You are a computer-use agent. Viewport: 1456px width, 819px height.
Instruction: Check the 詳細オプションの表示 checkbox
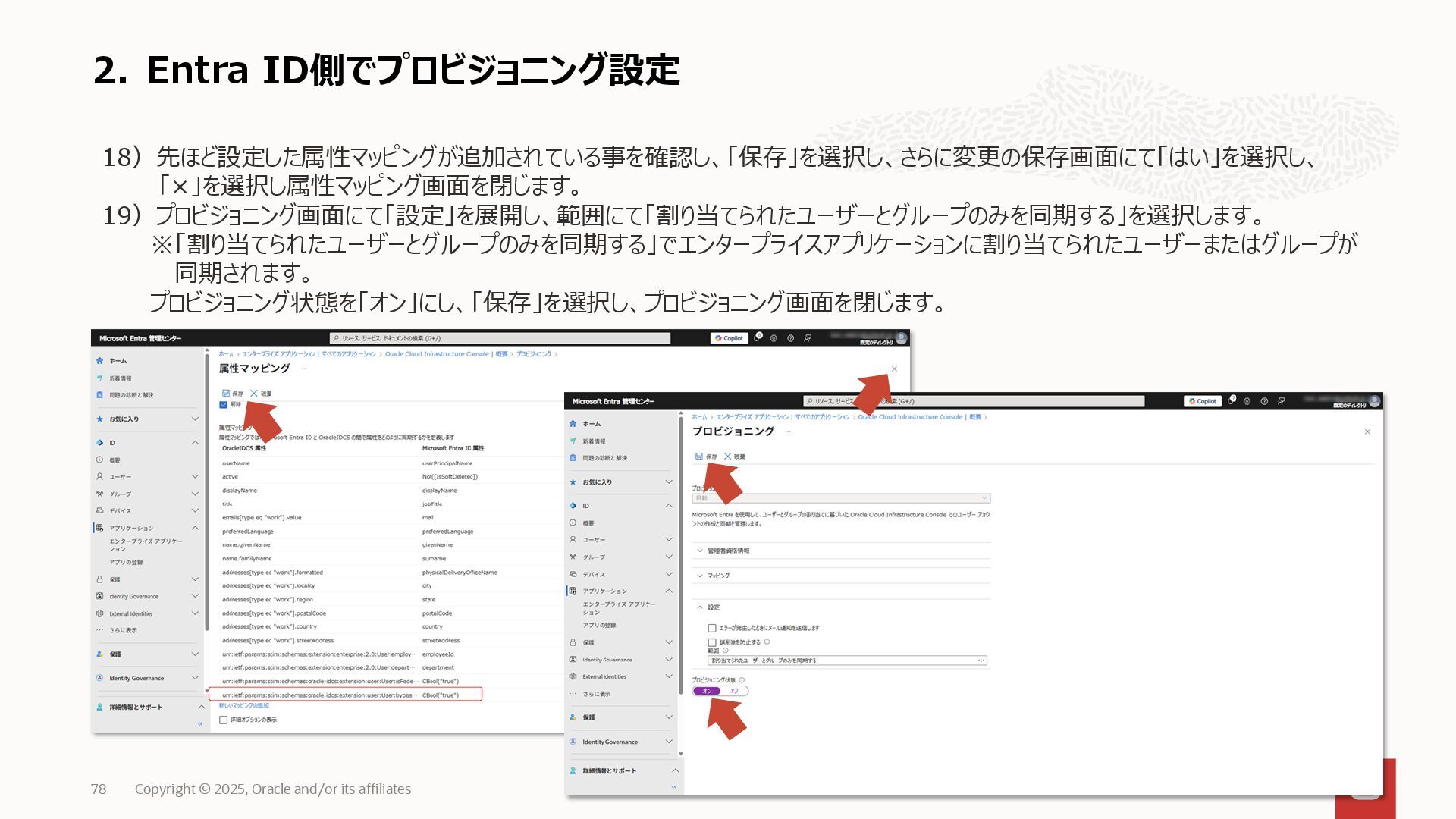(x=224, y=720)
